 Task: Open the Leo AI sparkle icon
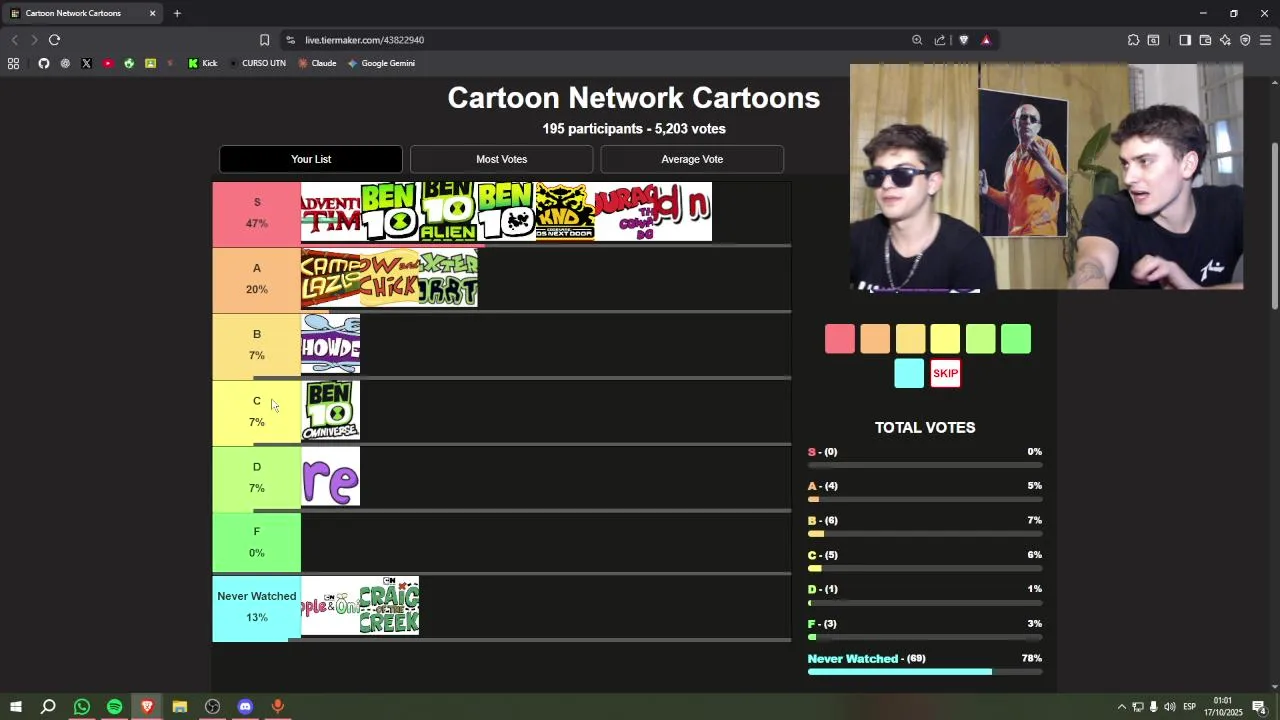(1225, 40)
